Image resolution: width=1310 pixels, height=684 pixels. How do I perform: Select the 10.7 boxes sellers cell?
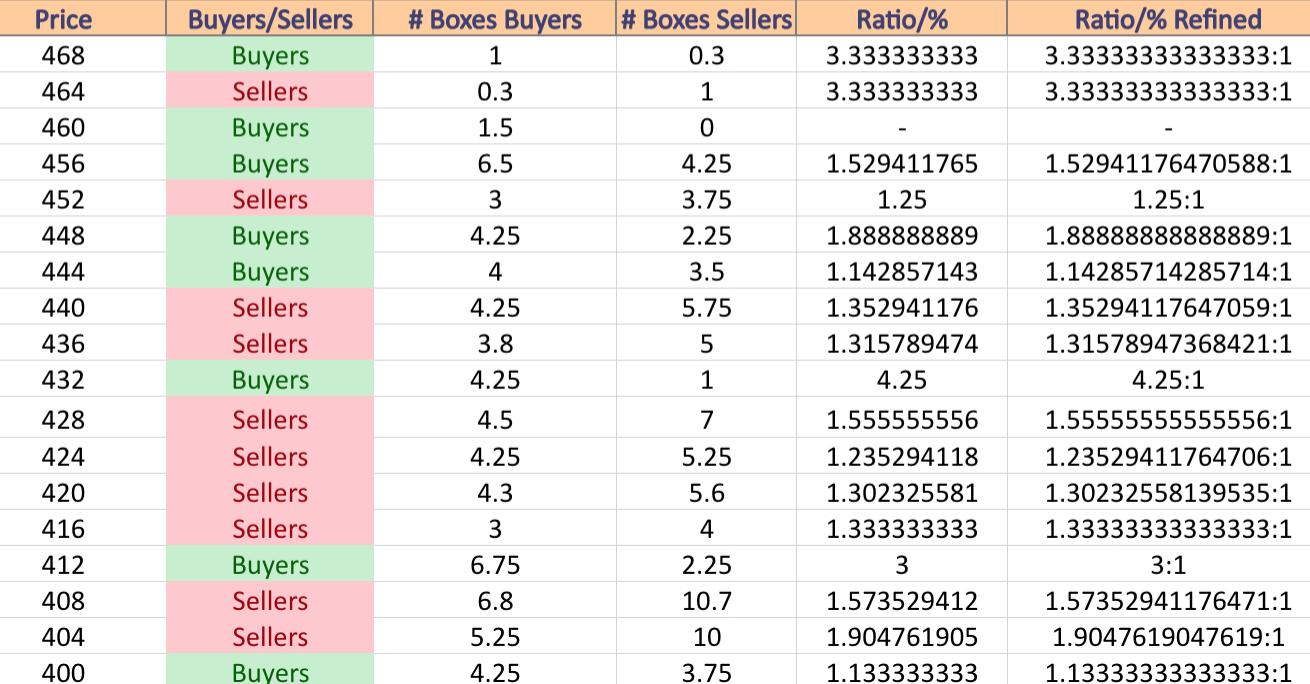click(x=706, y=600)
